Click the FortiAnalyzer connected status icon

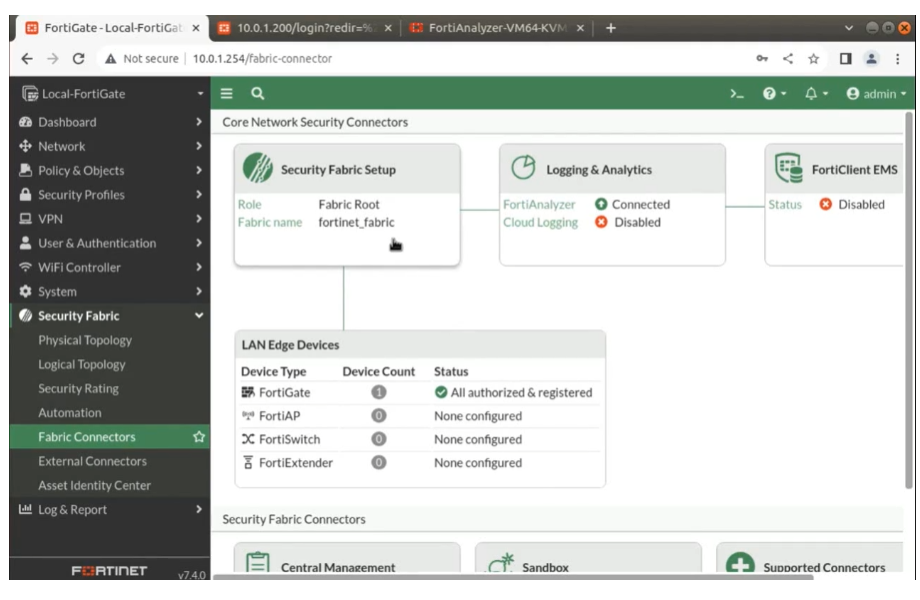601,204
